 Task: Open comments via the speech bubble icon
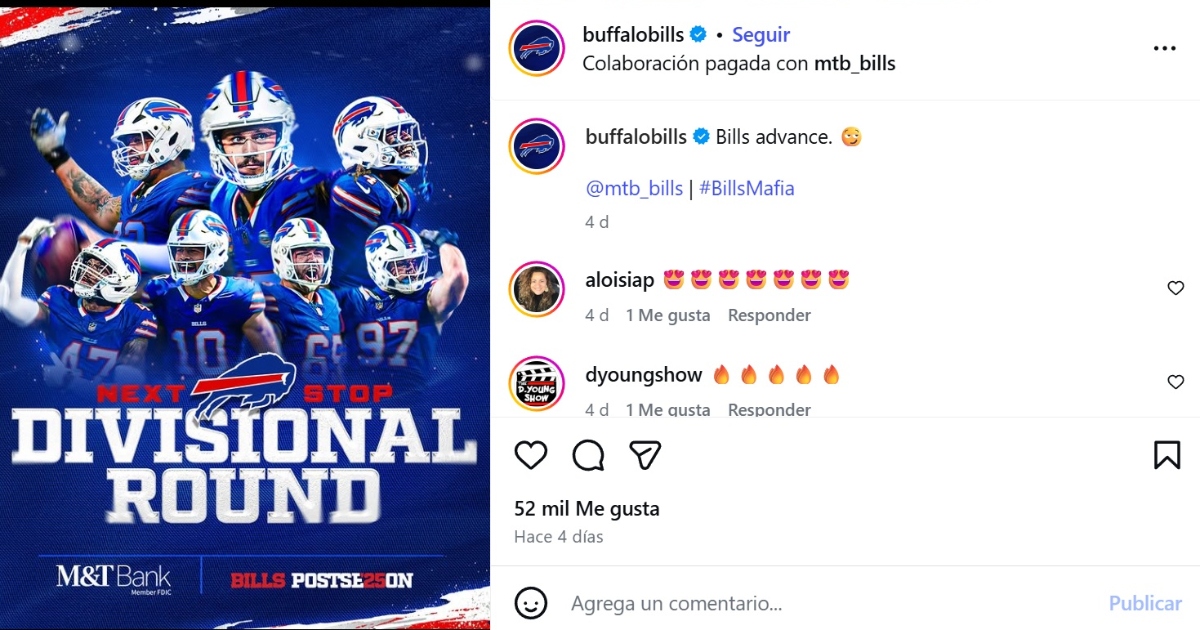coord(588,455)
